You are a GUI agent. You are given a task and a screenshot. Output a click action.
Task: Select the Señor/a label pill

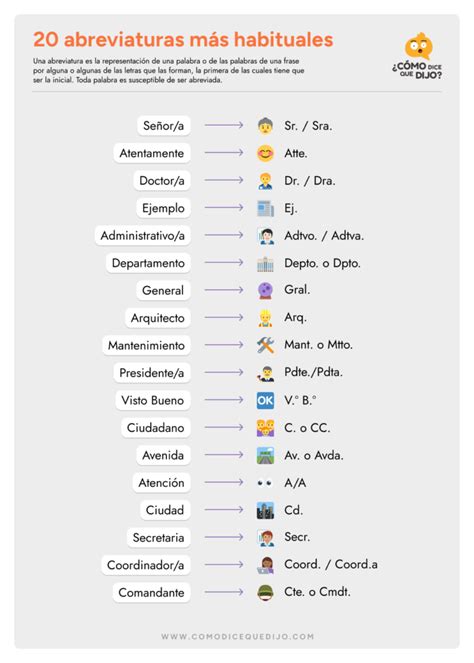[164, 126]
